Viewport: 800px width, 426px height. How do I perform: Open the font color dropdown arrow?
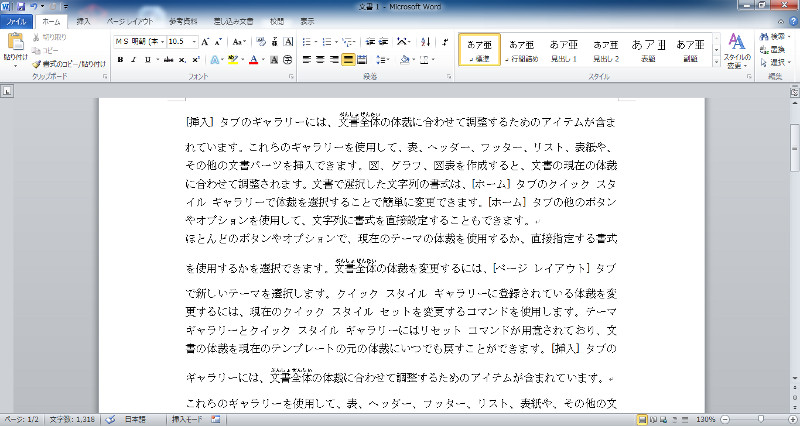pos(263,60)
